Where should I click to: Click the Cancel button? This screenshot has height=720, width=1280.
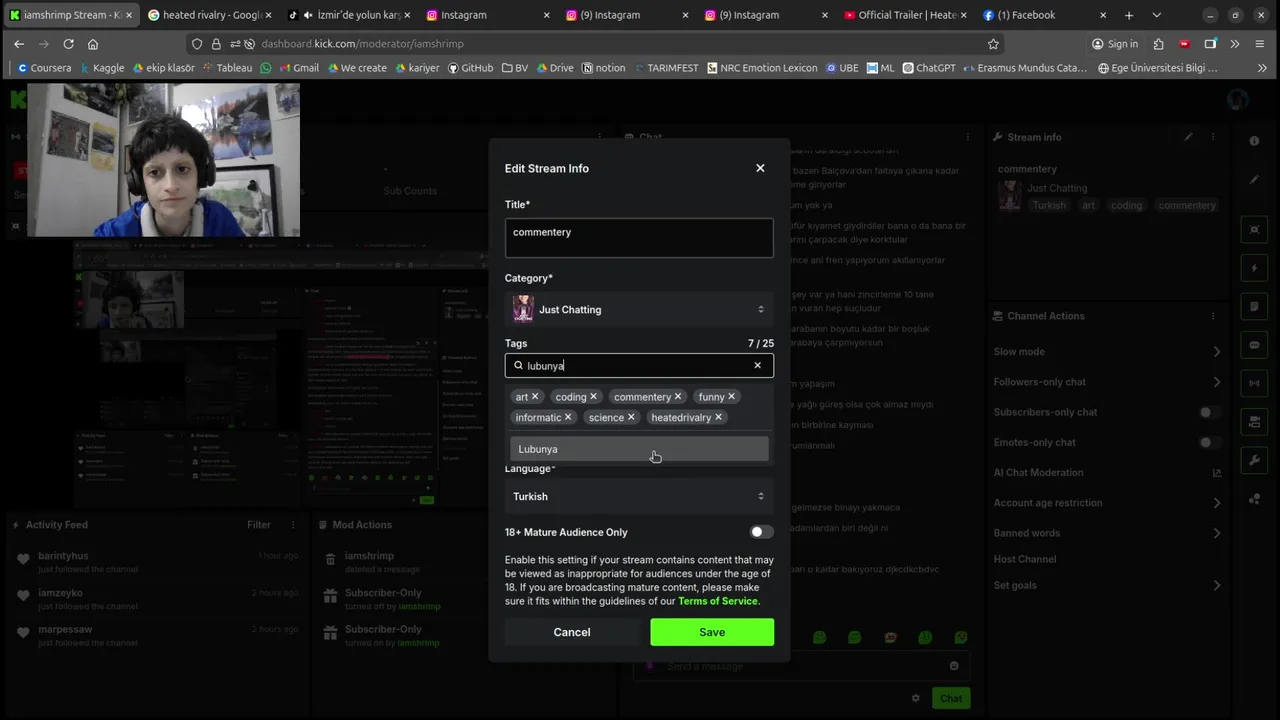[572, 632]
